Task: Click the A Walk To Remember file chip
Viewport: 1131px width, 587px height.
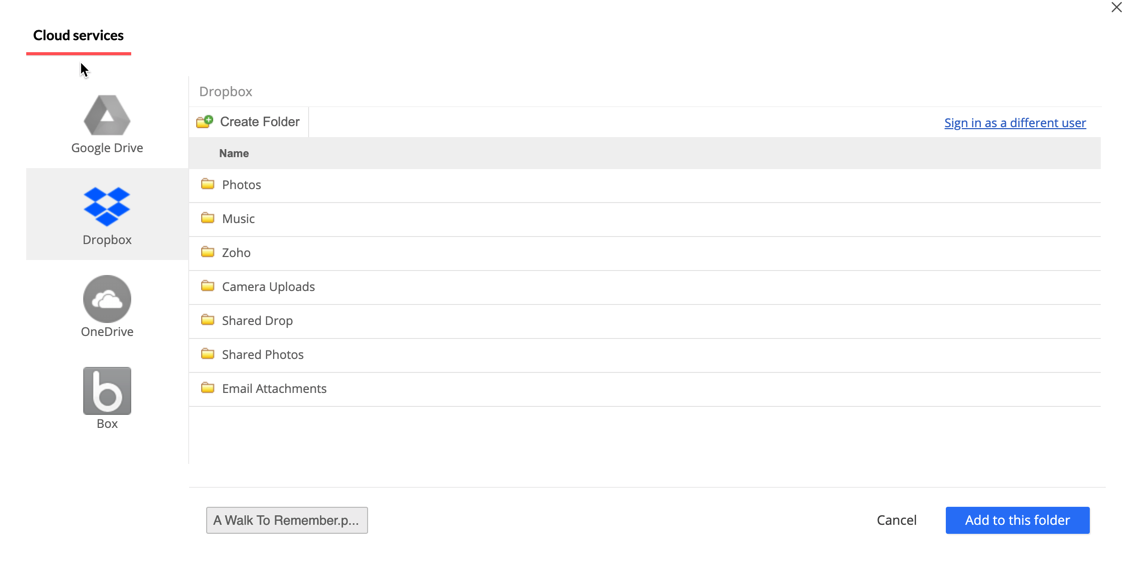Action: (x=287, y=520)
